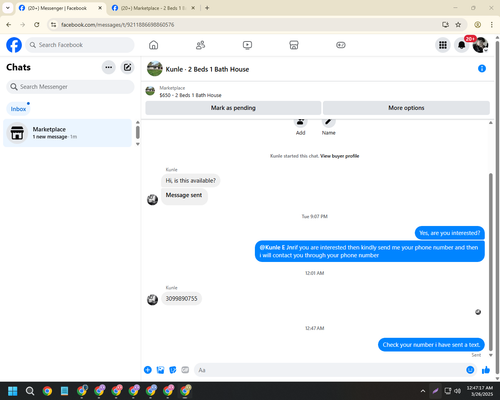This screenshot has height=400, width=500.
Task: Click the Search Facebook field
Action: point(80,45)
